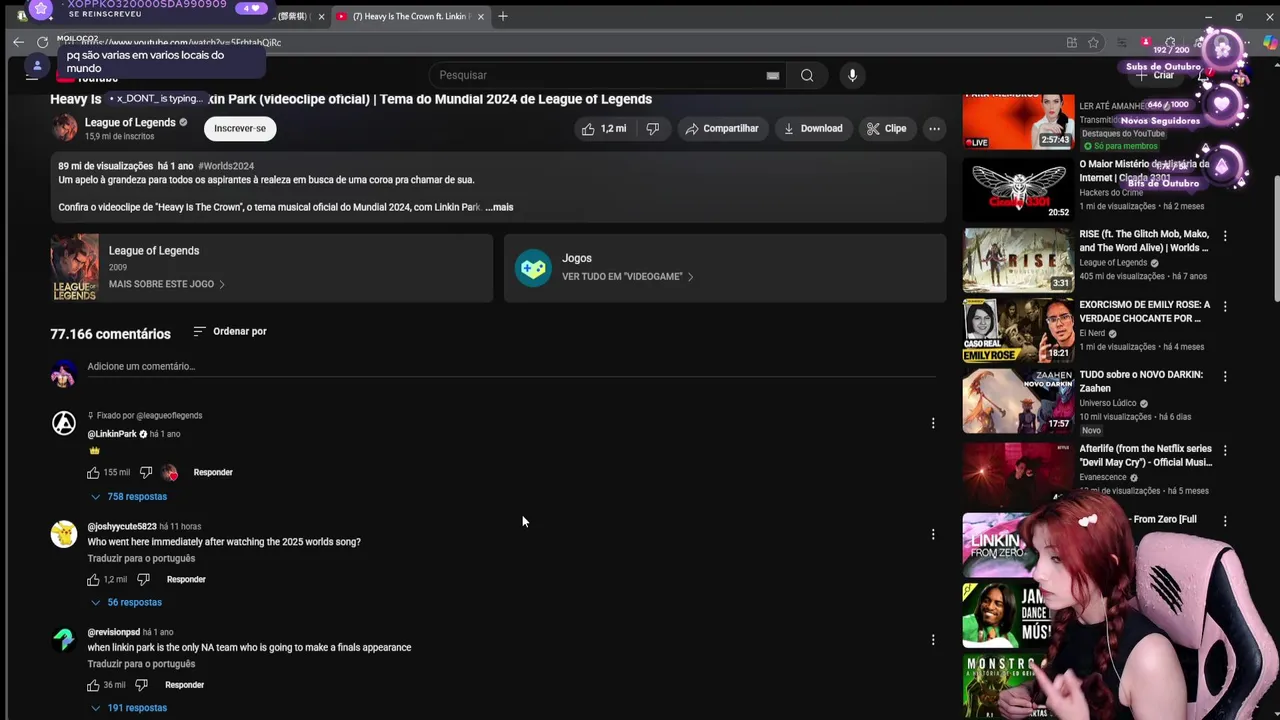
Task: Reply to the @joshyycute5823 comment
Action: pos(186,579)
